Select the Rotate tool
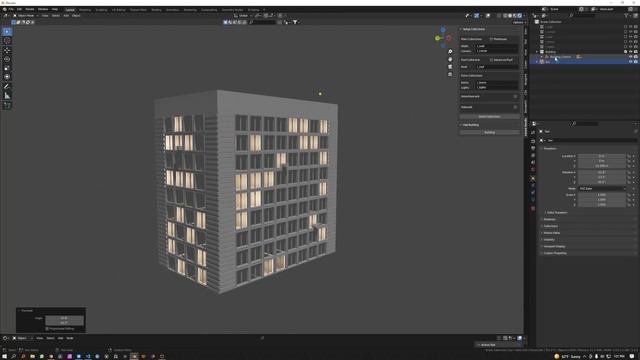Screen dimensions: 640x360 click(x=7, y=59)
